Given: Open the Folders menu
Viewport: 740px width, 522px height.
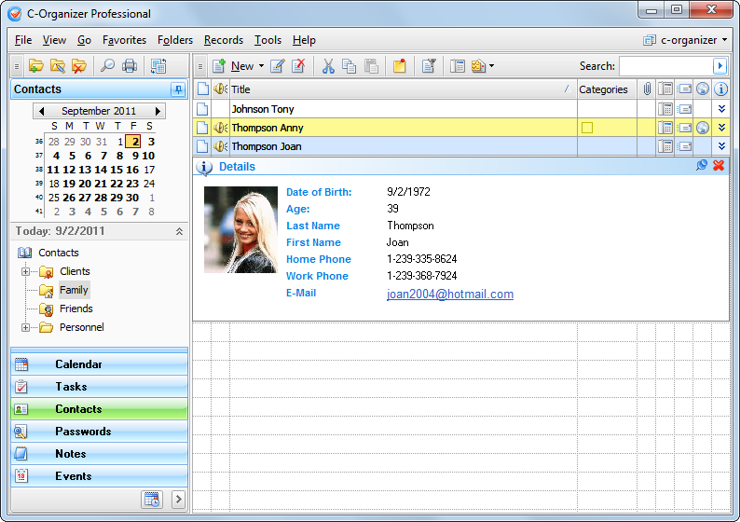Looking at the screenshot, I should click(x=175, y=41).
